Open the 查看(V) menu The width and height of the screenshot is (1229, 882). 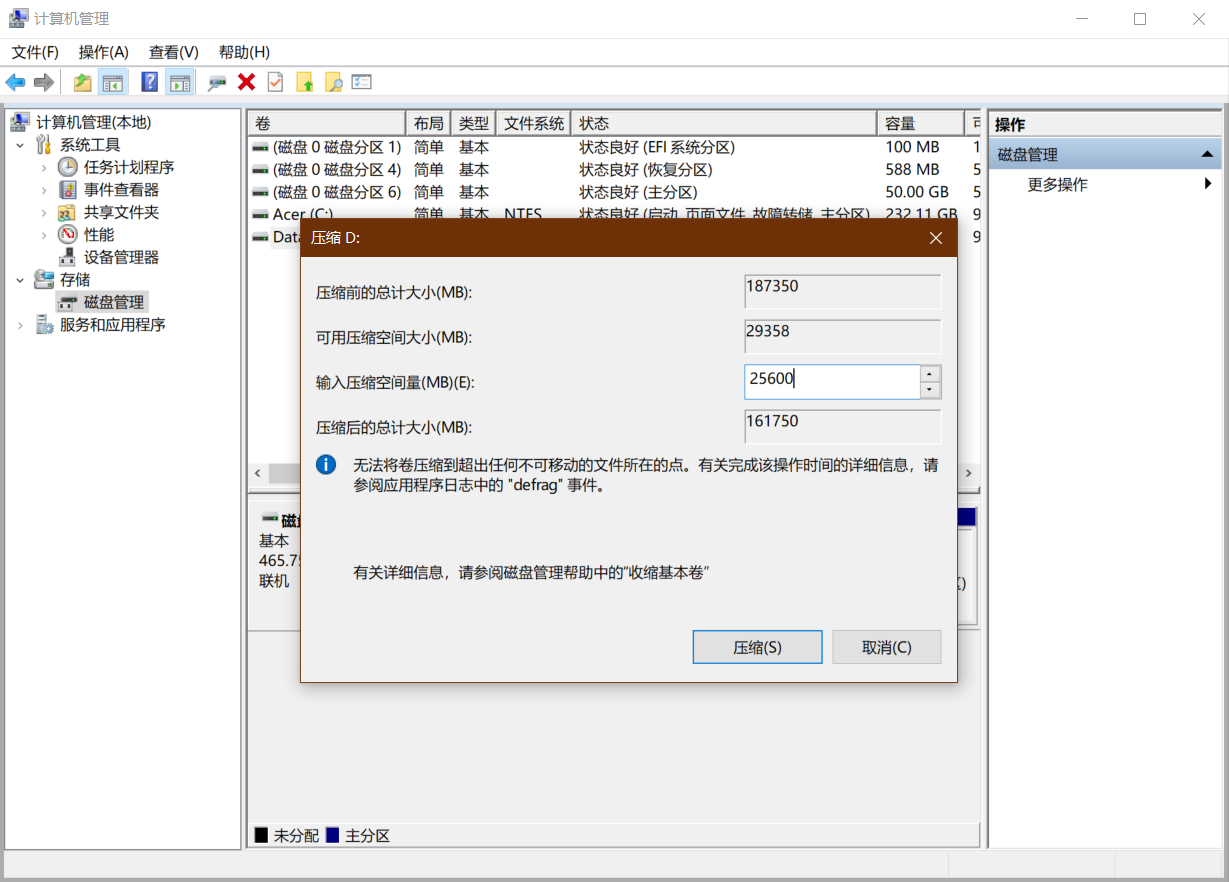click(x=172, y=51)
